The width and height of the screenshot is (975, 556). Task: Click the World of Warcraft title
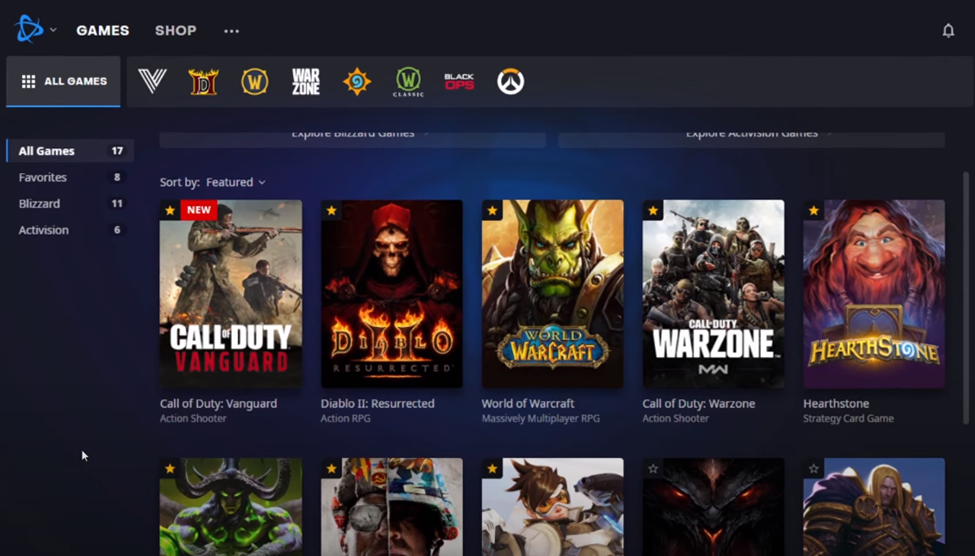[528, 404]
